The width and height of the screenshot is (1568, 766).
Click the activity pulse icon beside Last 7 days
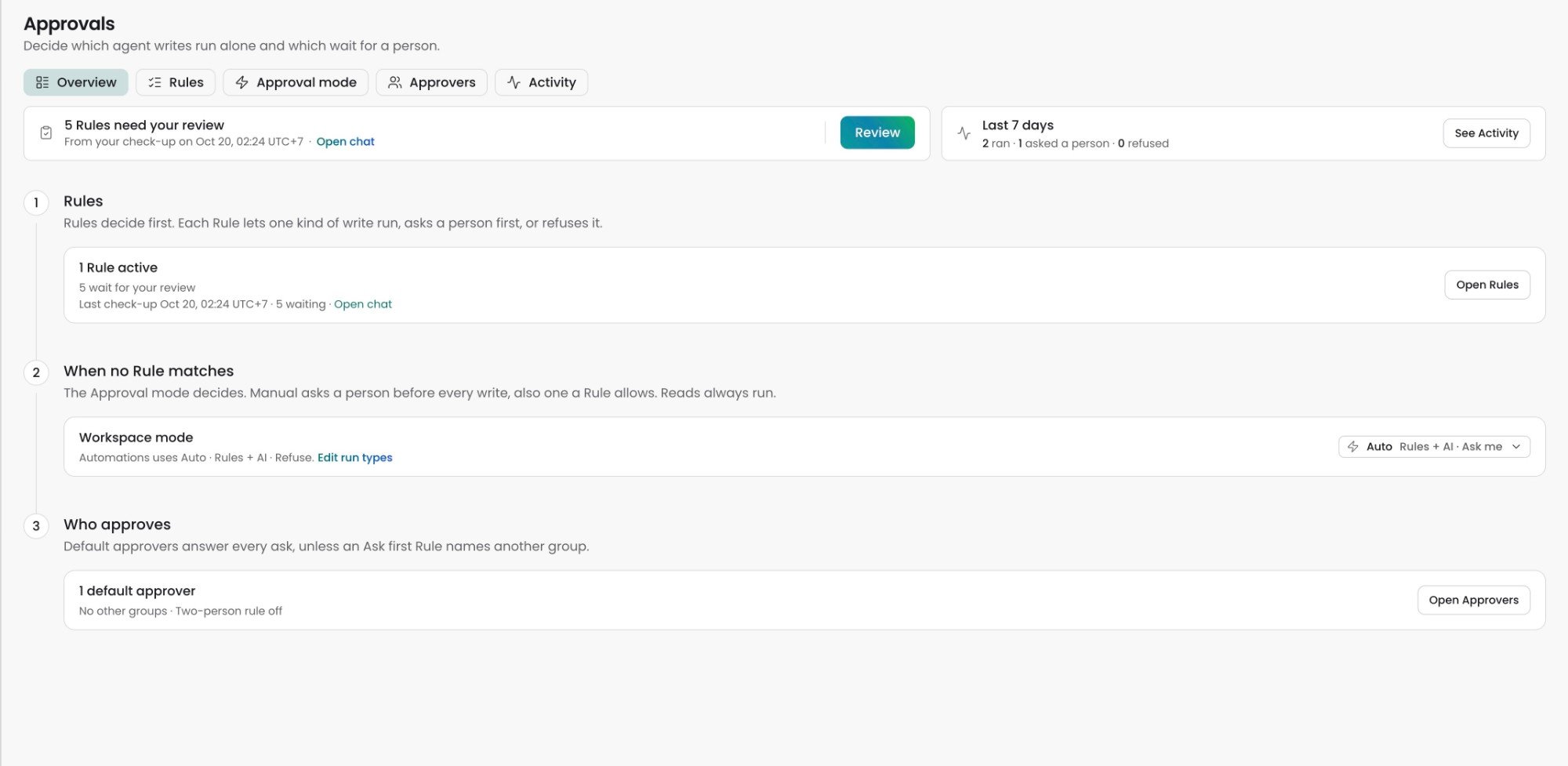pyautogui.click(x=964, y=133)
